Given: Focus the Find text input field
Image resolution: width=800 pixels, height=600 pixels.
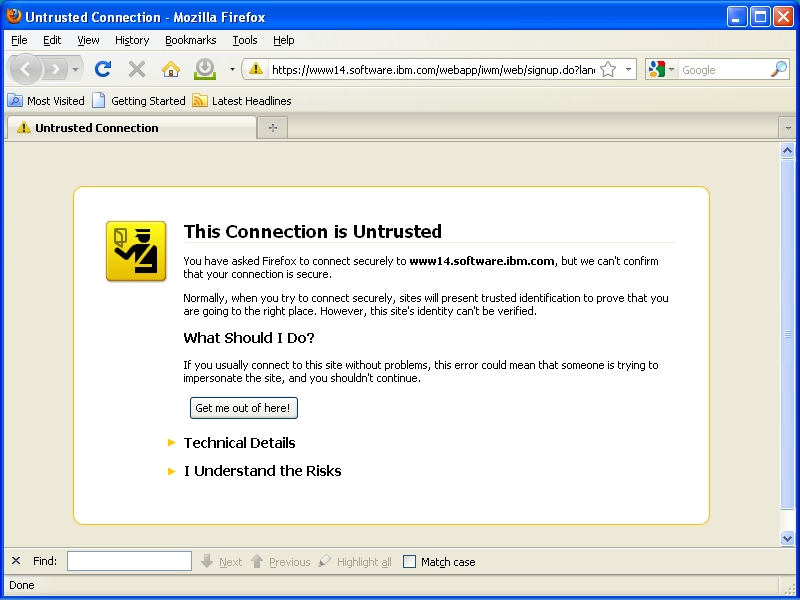Looking at the screenshot, I should tap(129, 561).
